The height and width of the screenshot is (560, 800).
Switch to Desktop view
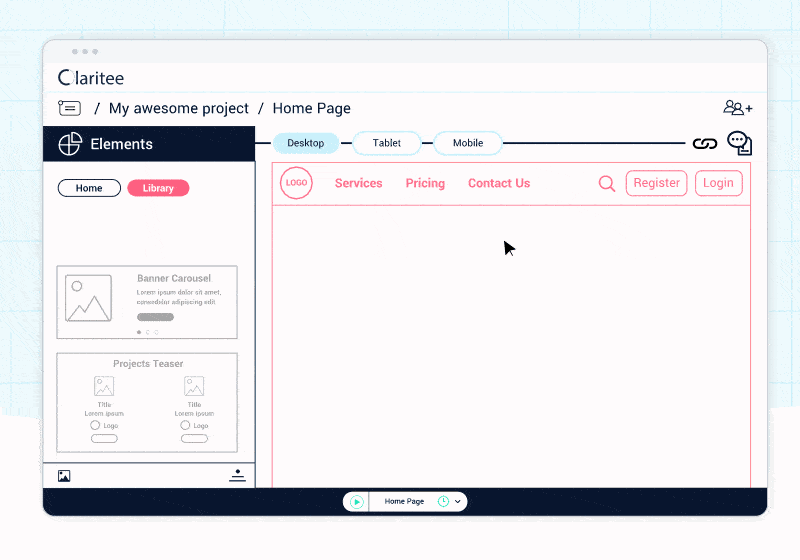(306, 143)
